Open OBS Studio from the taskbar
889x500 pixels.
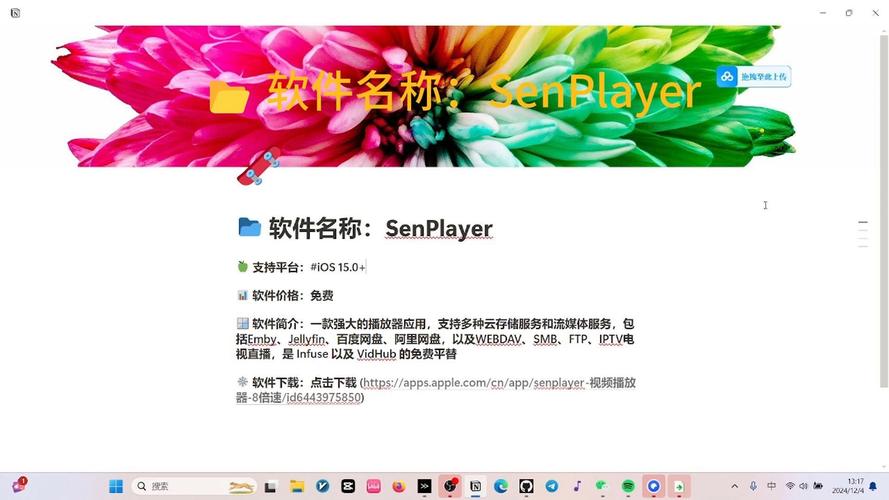tap(450, 486)
